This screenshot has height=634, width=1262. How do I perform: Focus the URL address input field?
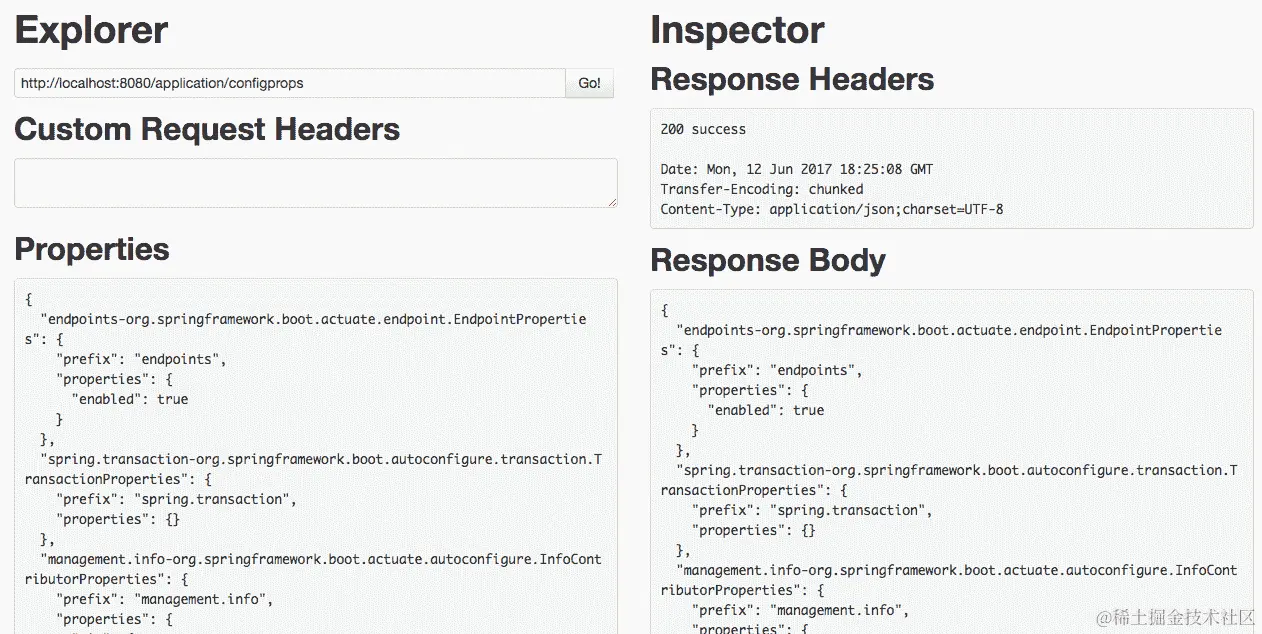pyautogui.click(x=289, y=83)
